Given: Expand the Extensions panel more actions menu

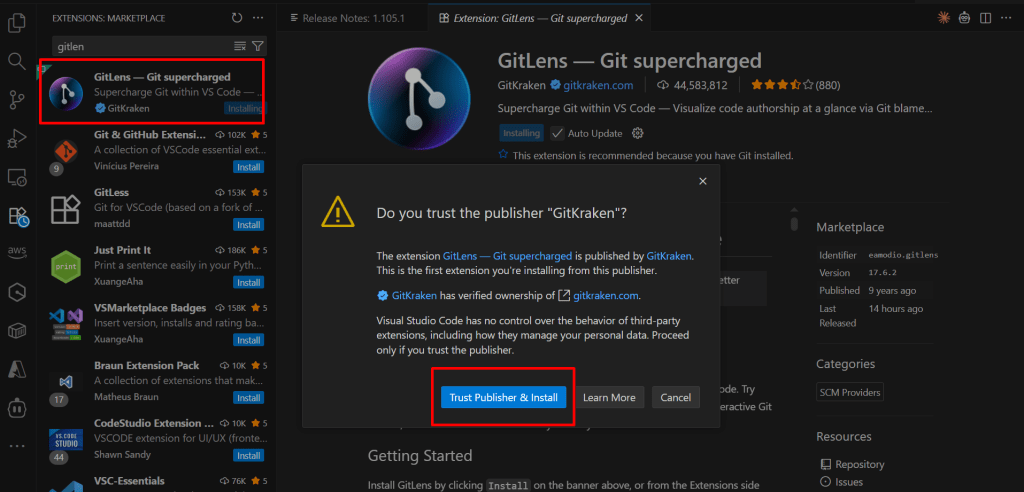Looking at the screenshot, I should [x=259, y=18].
